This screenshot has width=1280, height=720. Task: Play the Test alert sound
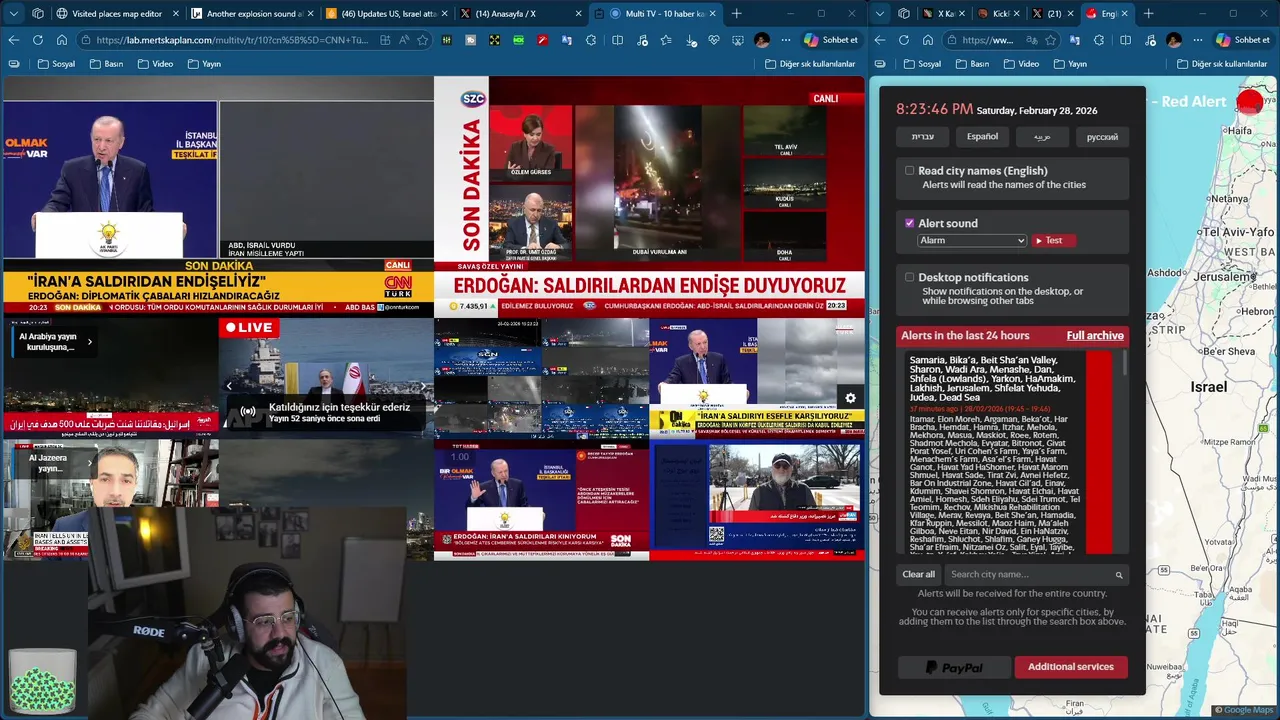tap(1054, 240)
